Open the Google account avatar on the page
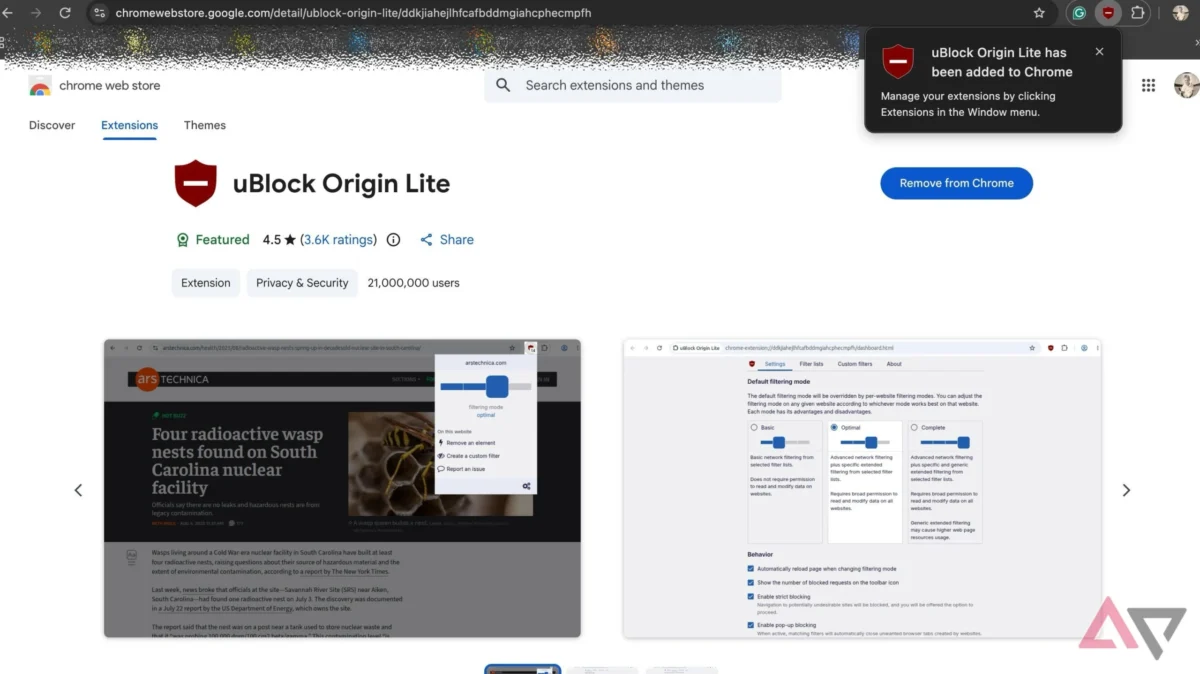Image resolution: width=1200 pixels, height=674 pixels. (x=1186, y=85)
